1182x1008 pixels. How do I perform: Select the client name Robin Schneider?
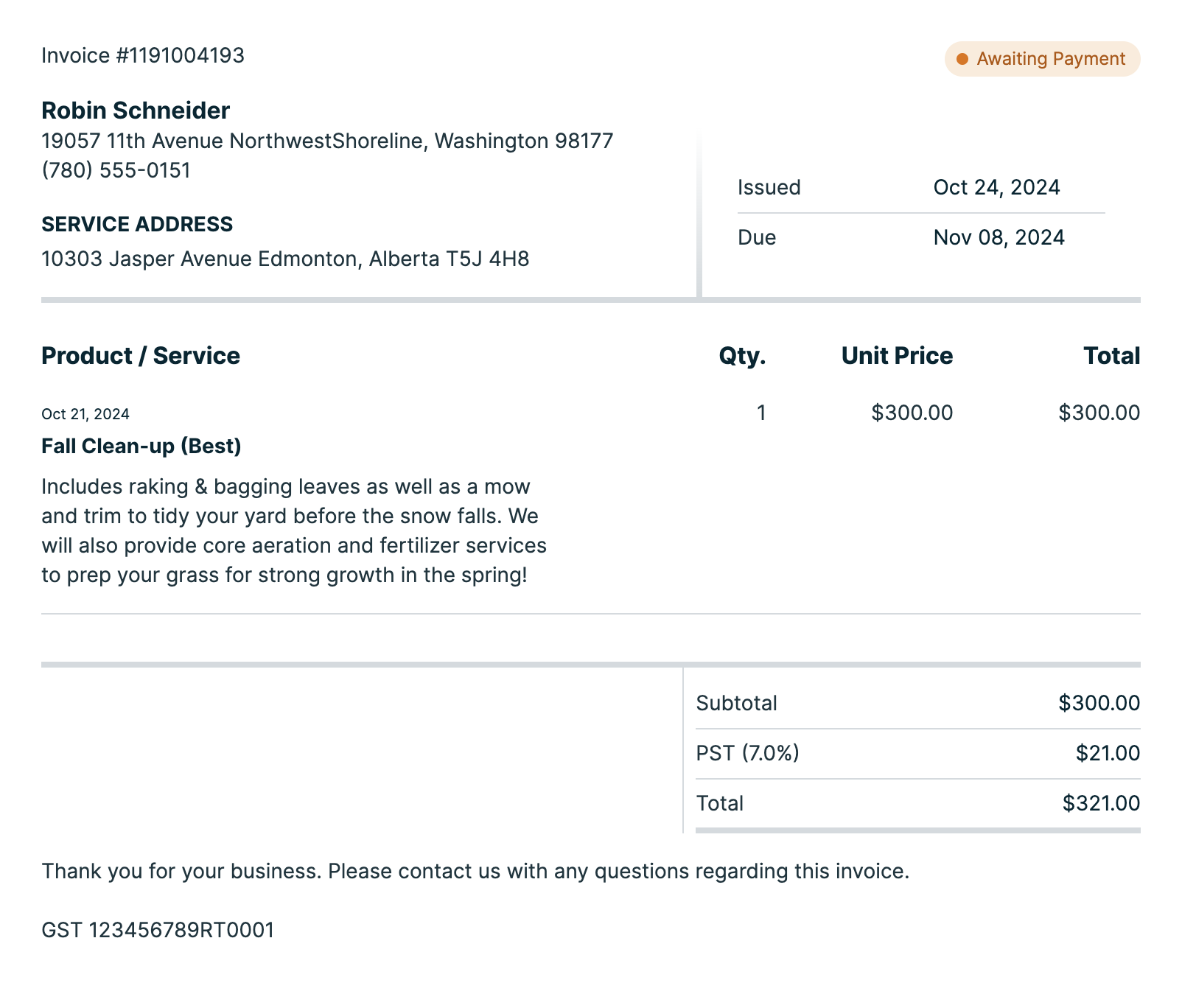click(x=136, y=111)
